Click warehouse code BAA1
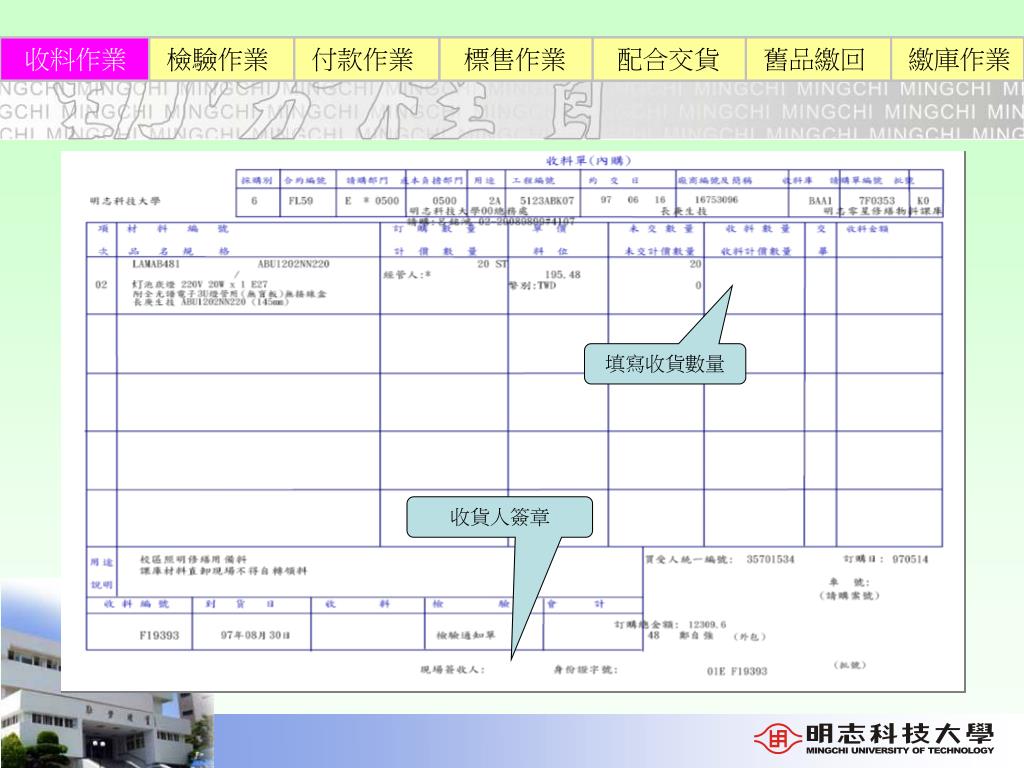The image size is (1024, 768). 820,200
